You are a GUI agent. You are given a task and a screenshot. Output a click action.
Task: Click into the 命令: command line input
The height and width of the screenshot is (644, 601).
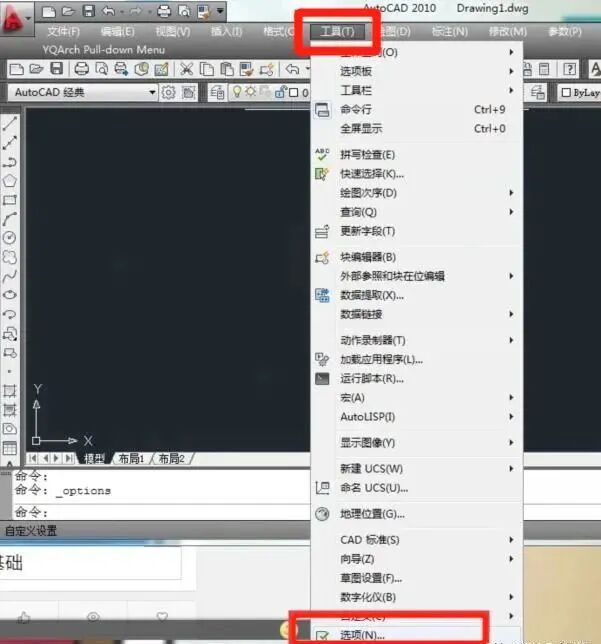pos(162,512)
